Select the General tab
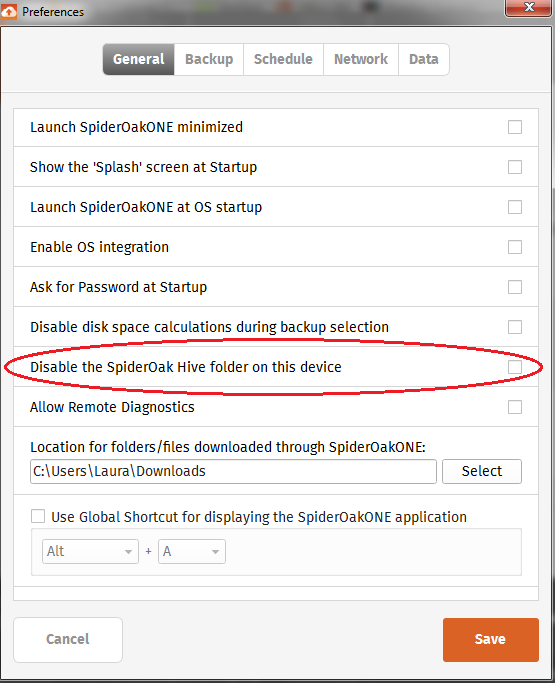Viewport: 555px width, 683px height. click(x=139, y=59)
